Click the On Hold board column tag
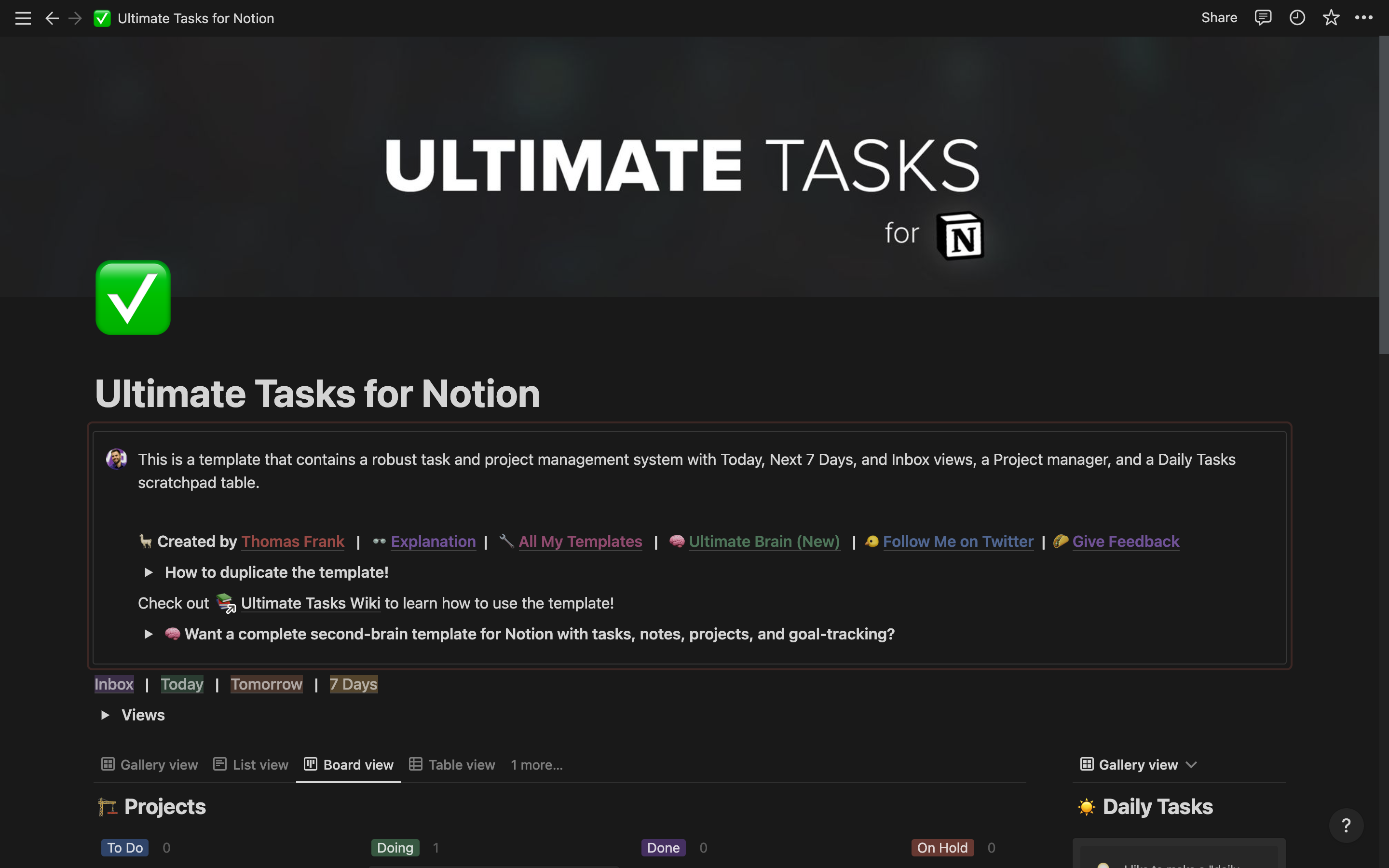1389x868 pixels. tap(942, 848)
